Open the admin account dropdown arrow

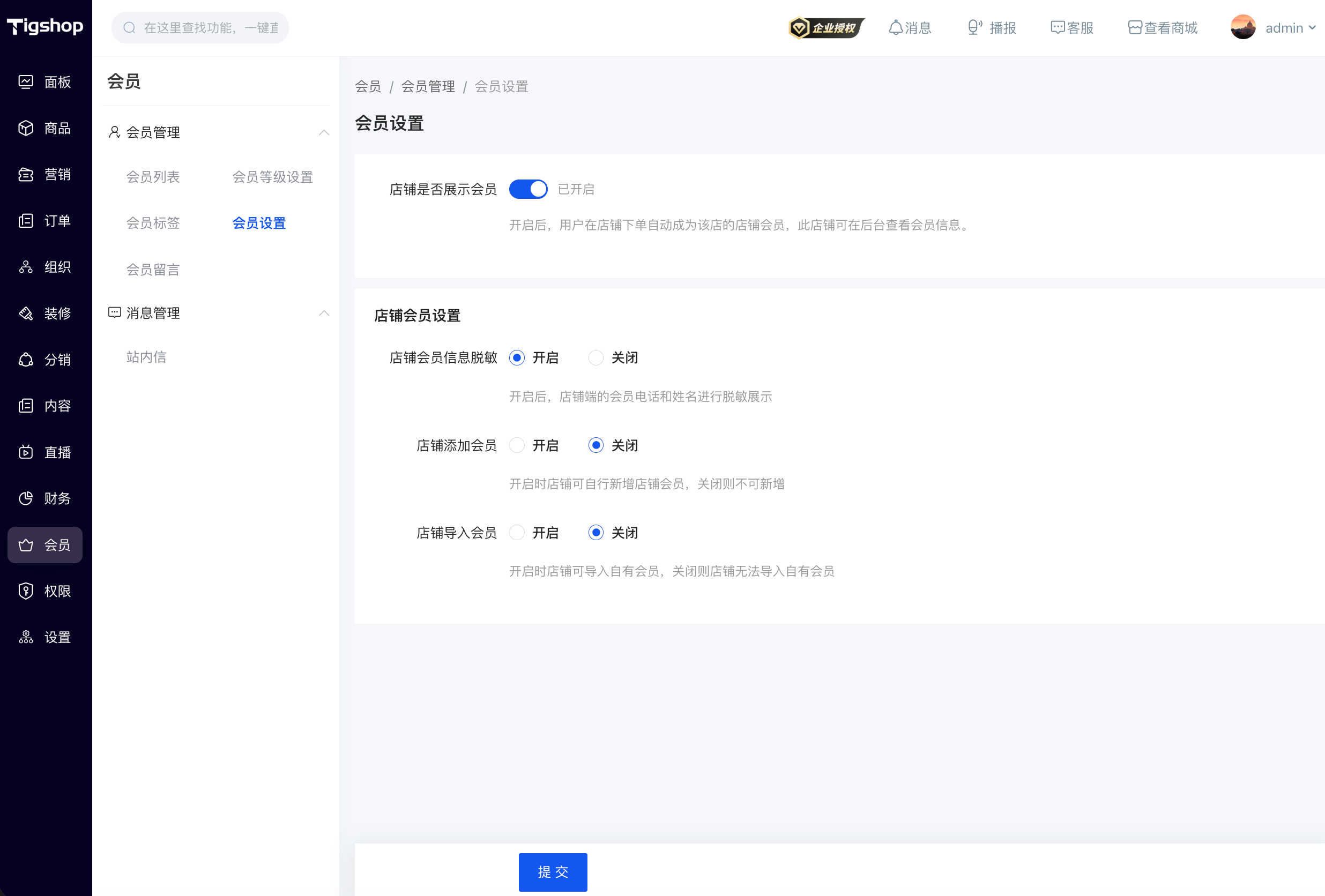click(x=1312, y=27)
